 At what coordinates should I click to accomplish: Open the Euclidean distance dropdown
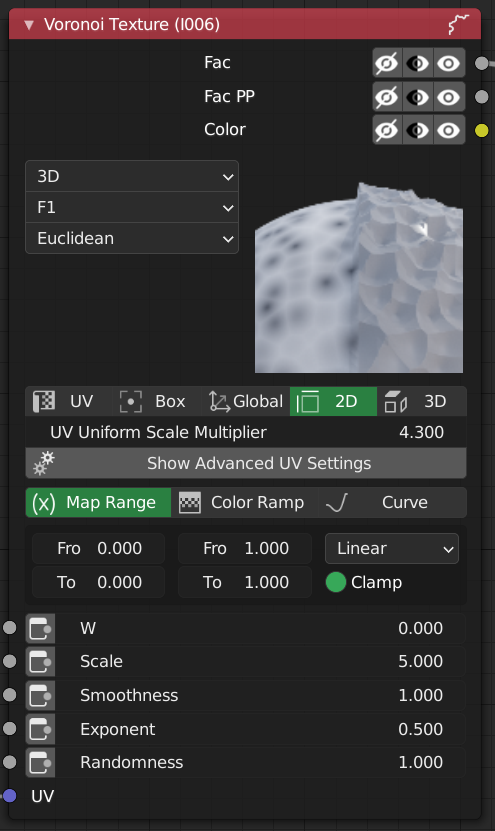pyautogui.click(x=132, y=238)
